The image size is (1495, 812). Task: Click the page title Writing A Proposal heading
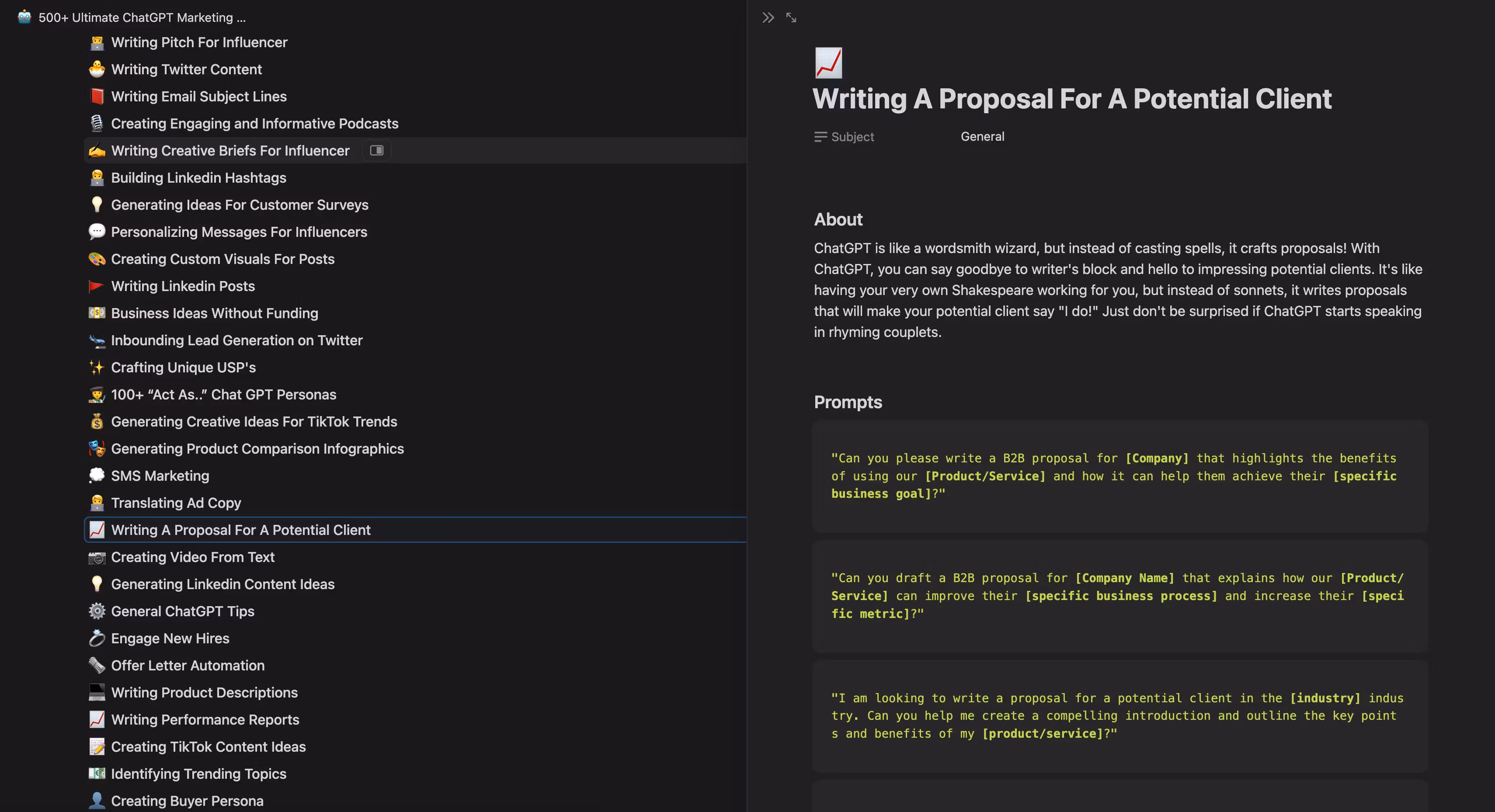click(1072, 99)
